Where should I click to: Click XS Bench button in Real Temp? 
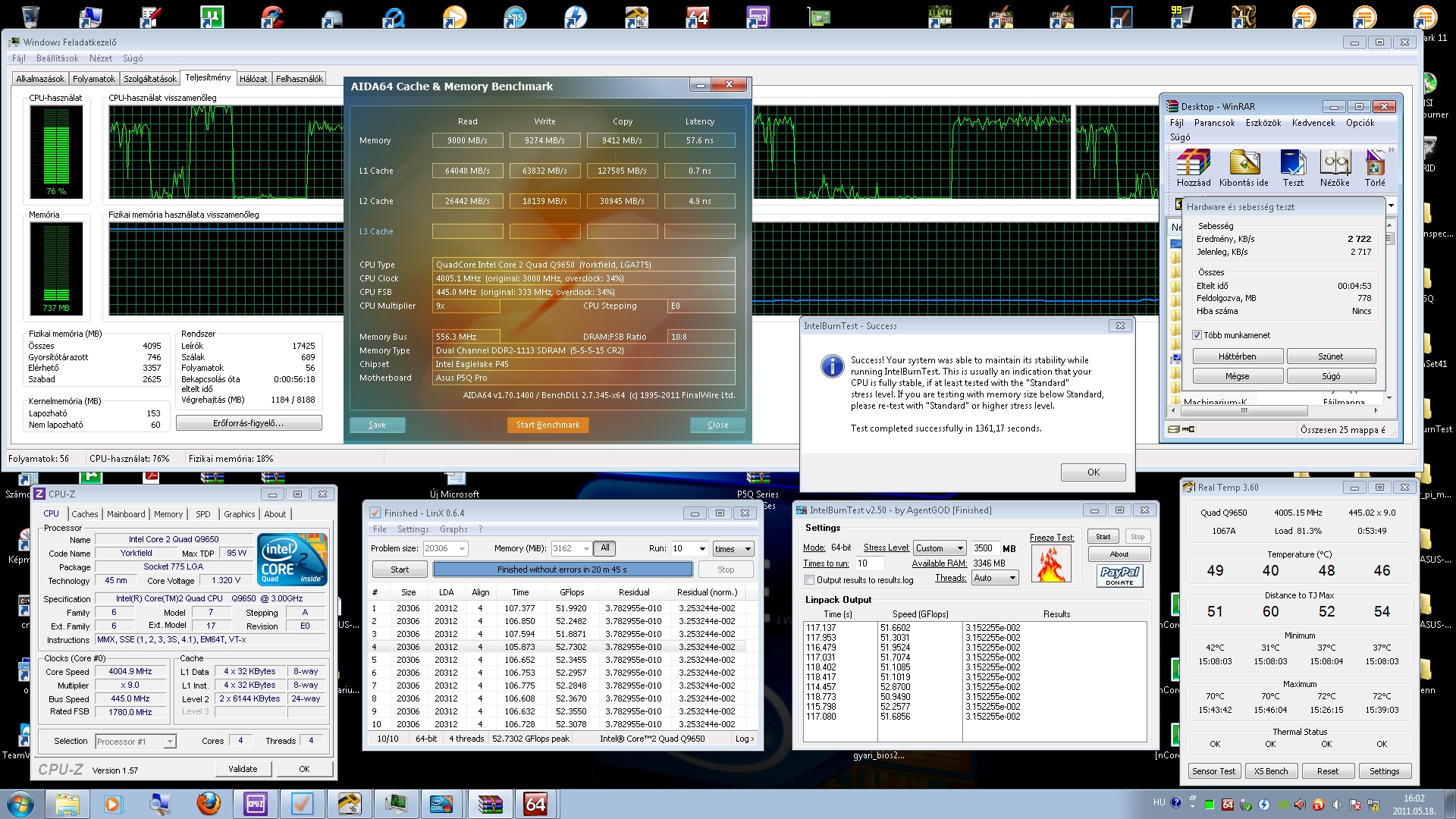(x=1271, y=771)
